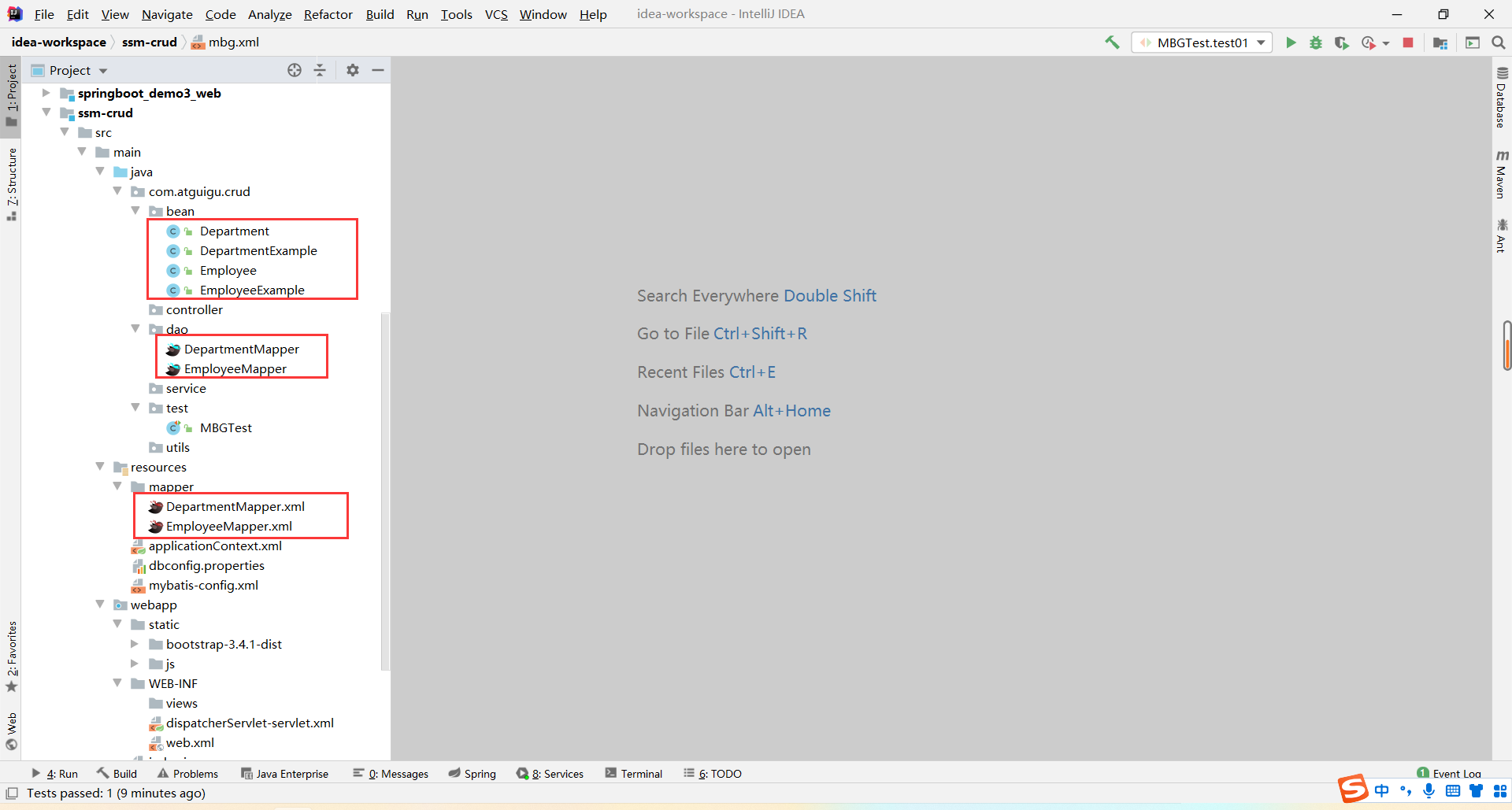Open the Problems tool window

click(x=187, y=774)
